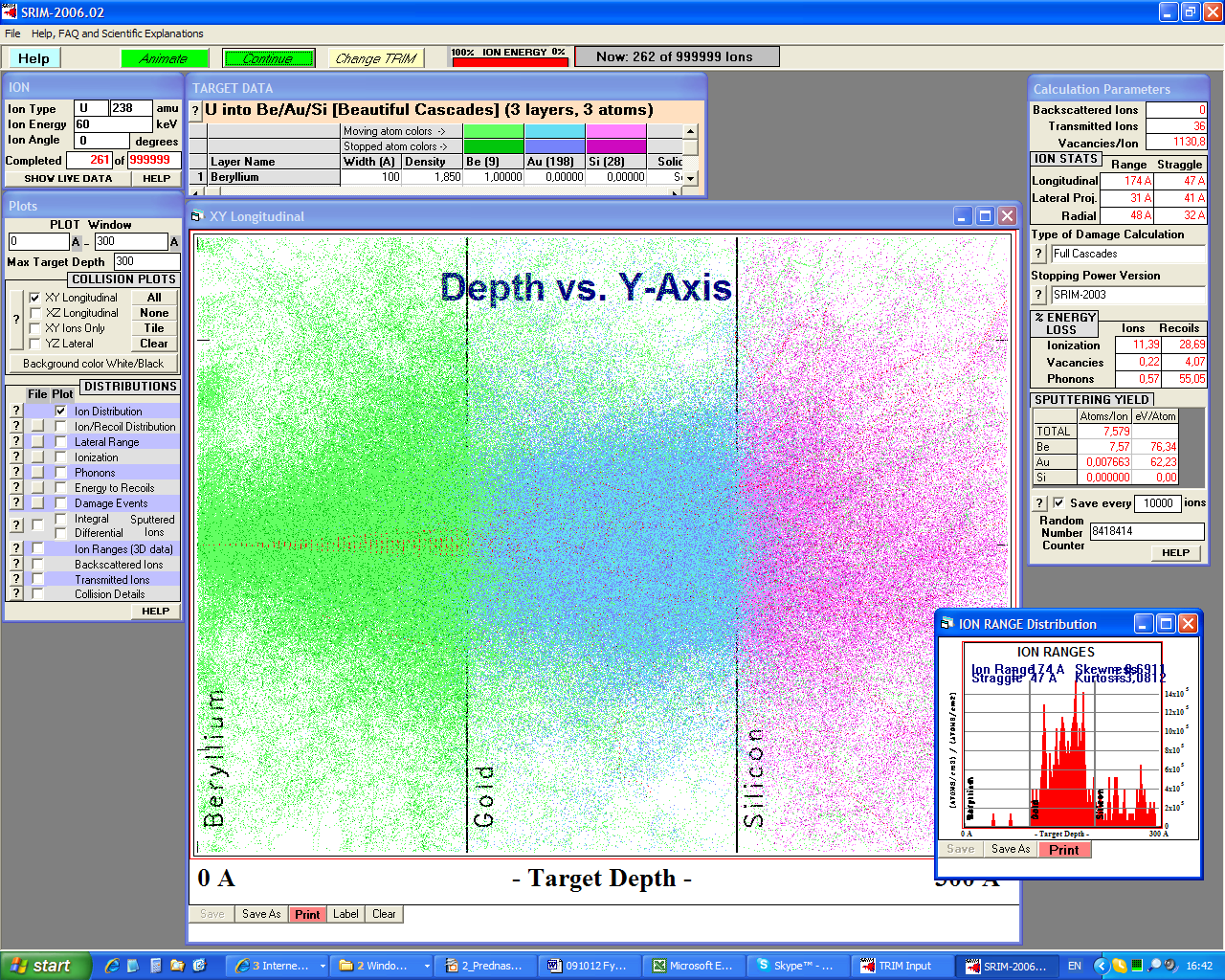Open help for Lateral Range row
The height and width of the screenshot is (980, 1225).
[x=15, y=441]
